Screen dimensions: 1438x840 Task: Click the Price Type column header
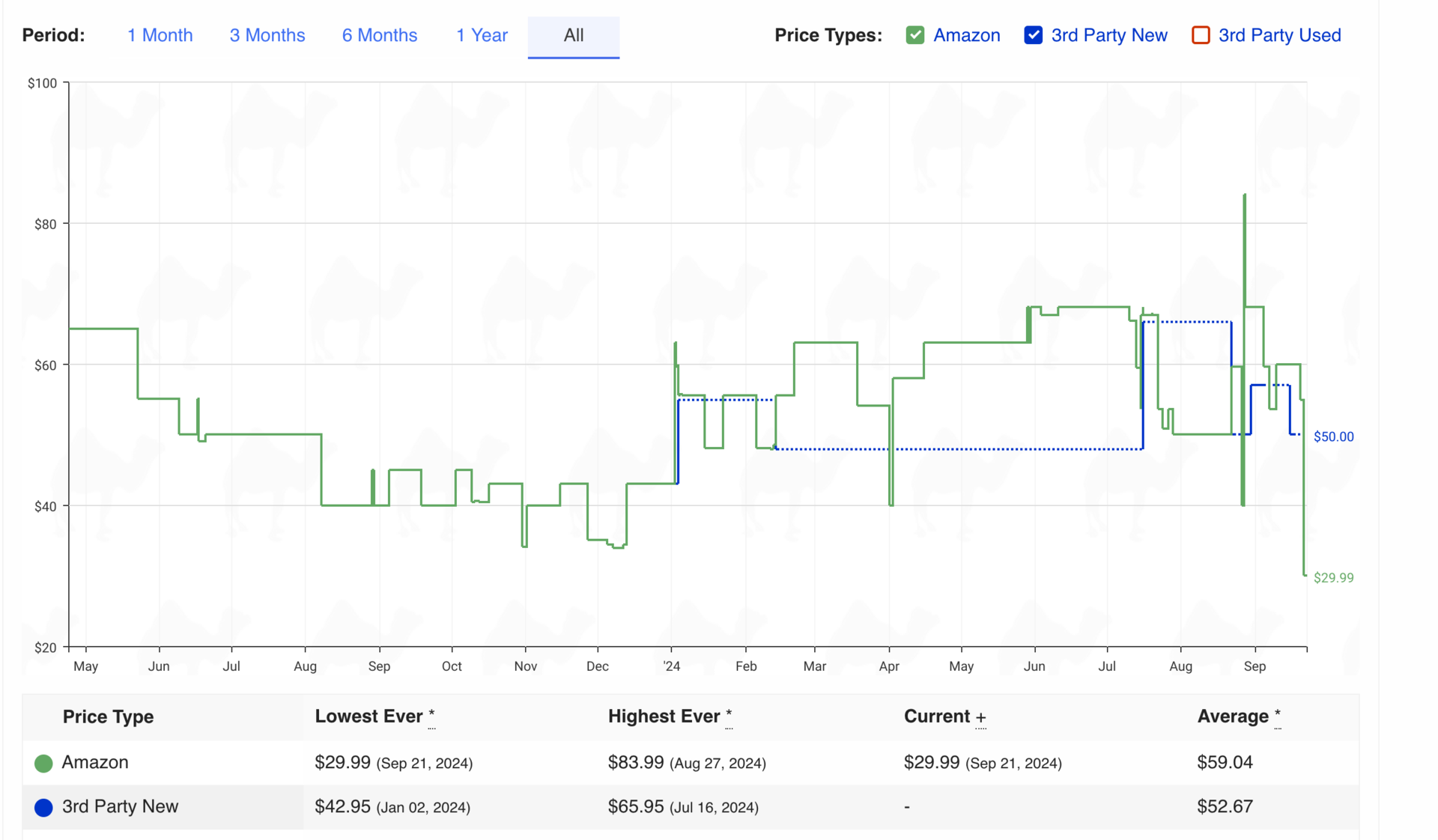click(108, 716)
